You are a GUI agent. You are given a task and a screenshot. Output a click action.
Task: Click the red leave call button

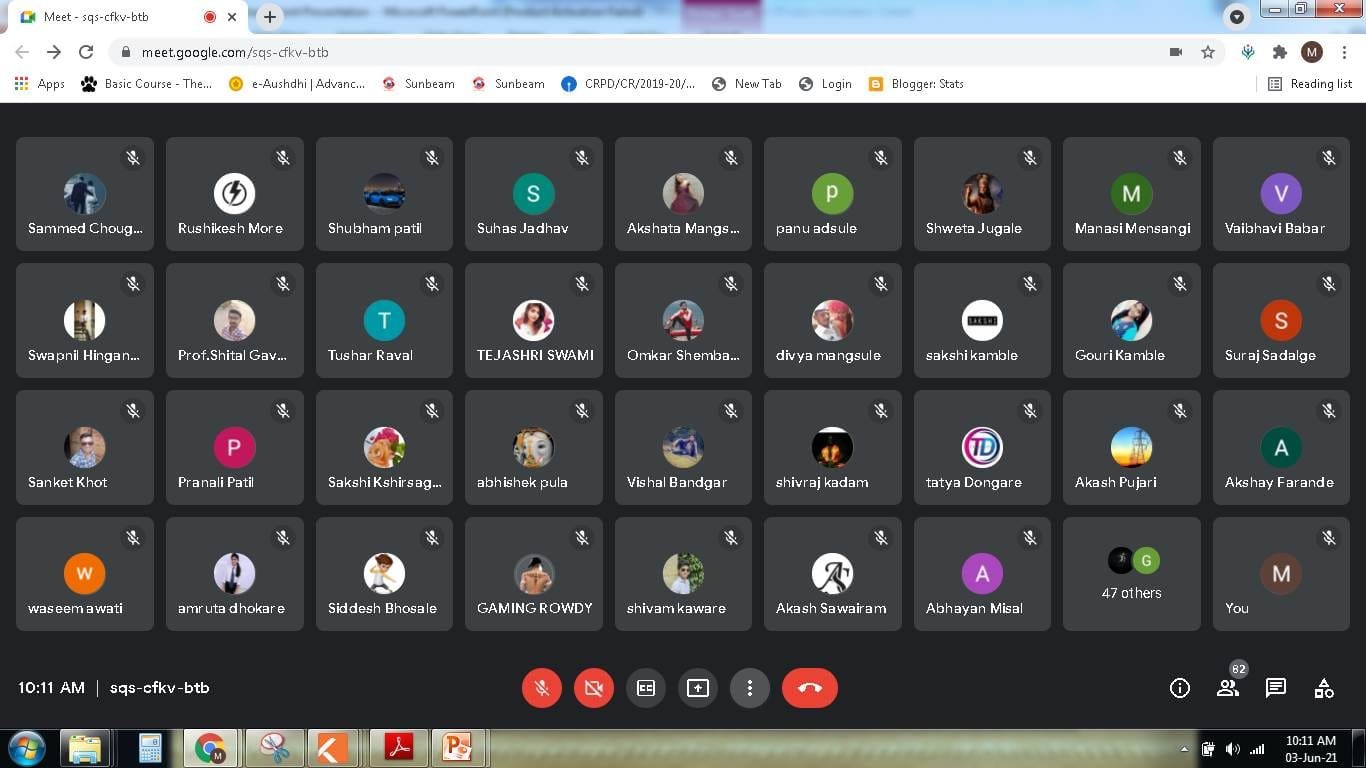pyautogui.click(x=809, y=688)
